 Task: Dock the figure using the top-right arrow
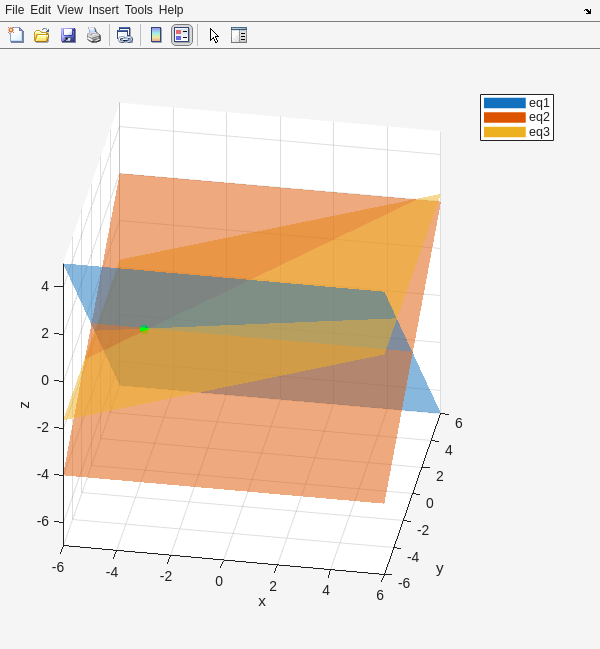[587, 10]
